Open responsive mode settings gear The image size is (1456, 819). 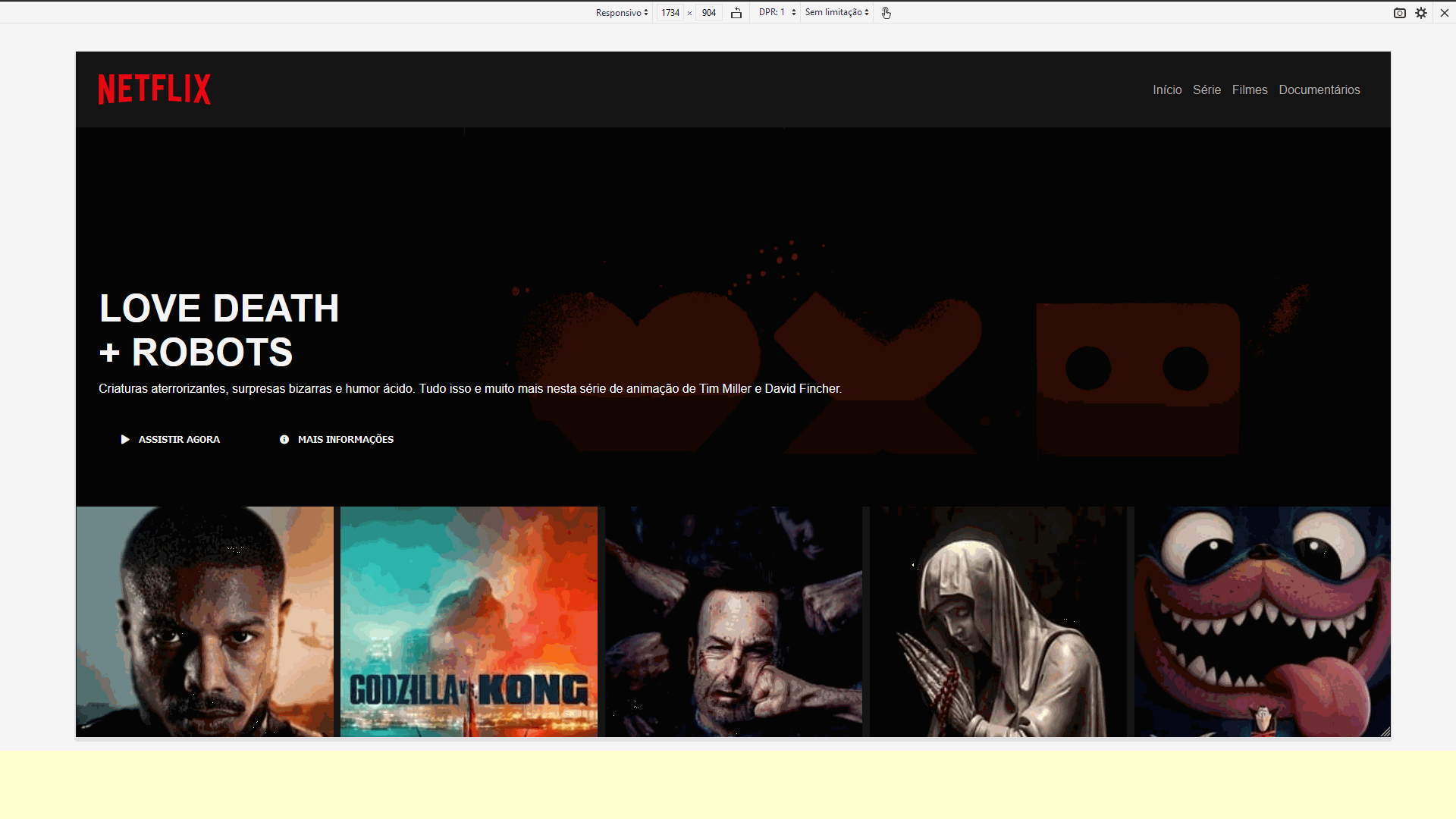pyautogui.click(x=1421, y=13)
